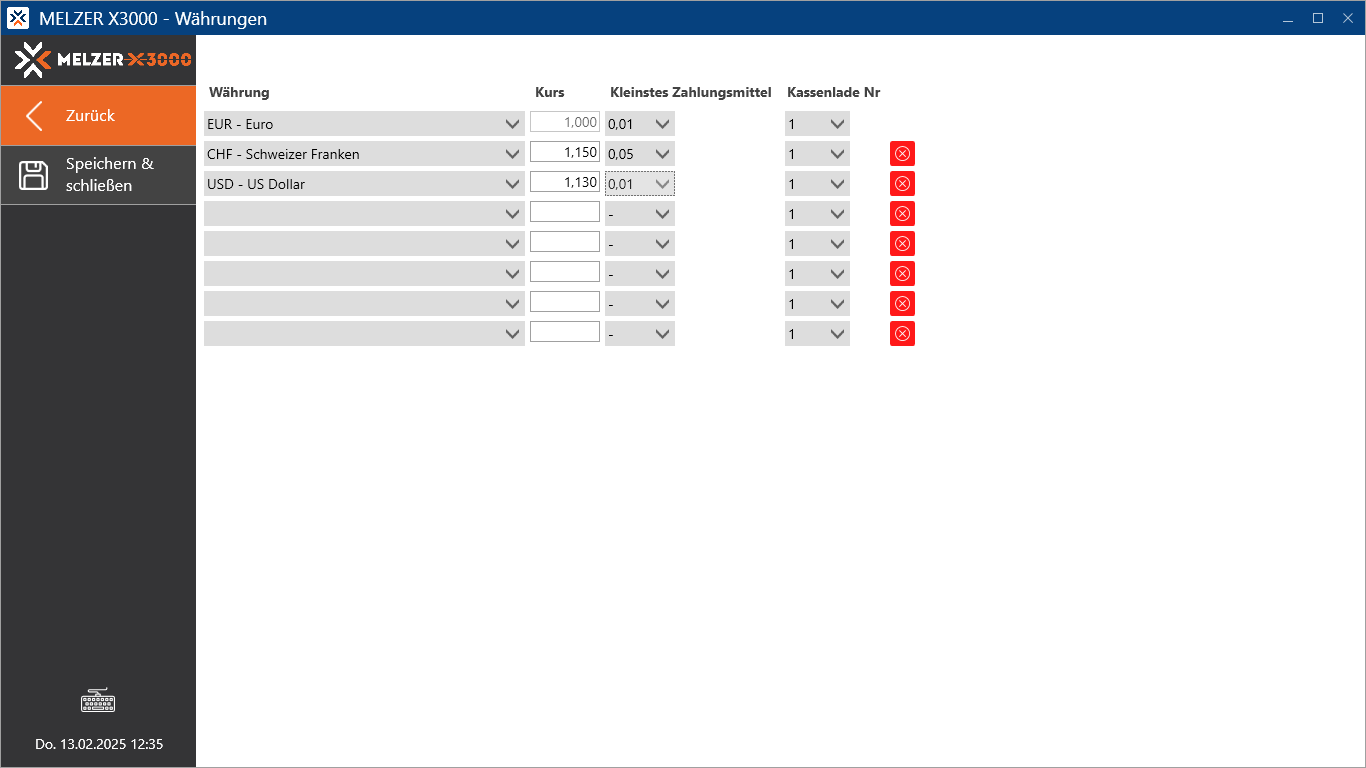Open the USD smallest denomination 0,01 dropdown

pyautogui.click(x=640, y=184)
